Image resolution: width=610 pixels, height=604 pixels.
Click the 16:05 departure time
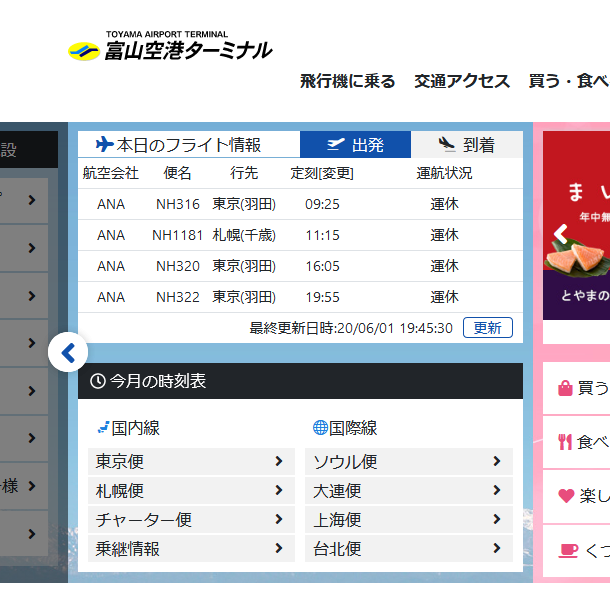(x=322, y=266)
